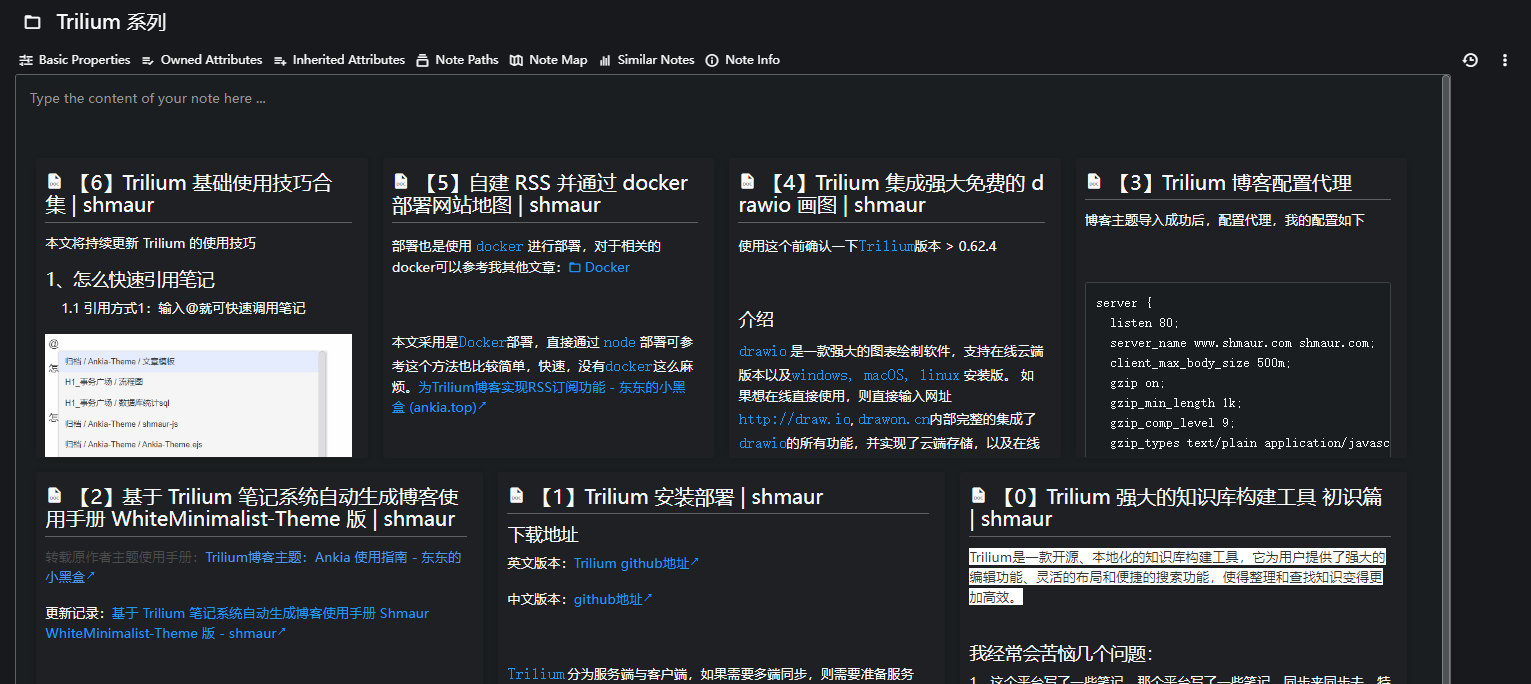Click the note icon of 【1】Trilium 安装部署

click(x=516, y=496)
